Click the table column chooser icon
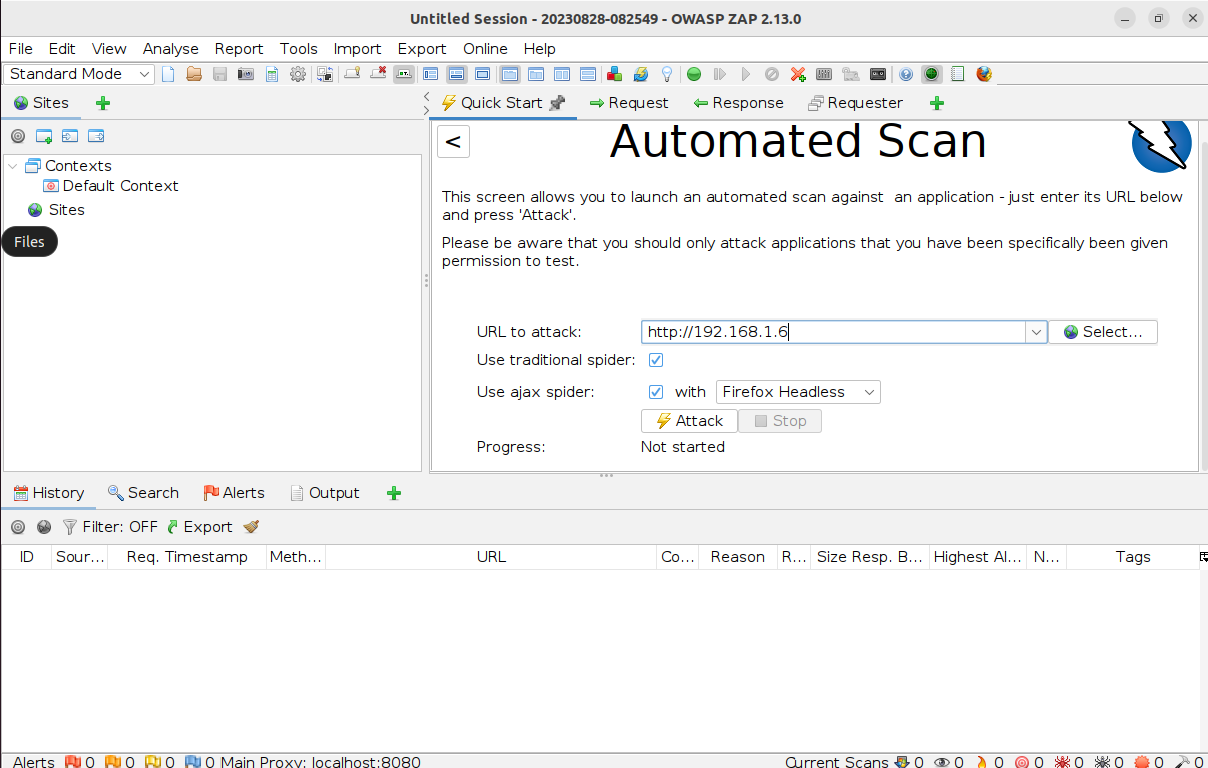 click(x=1203, y=557)
